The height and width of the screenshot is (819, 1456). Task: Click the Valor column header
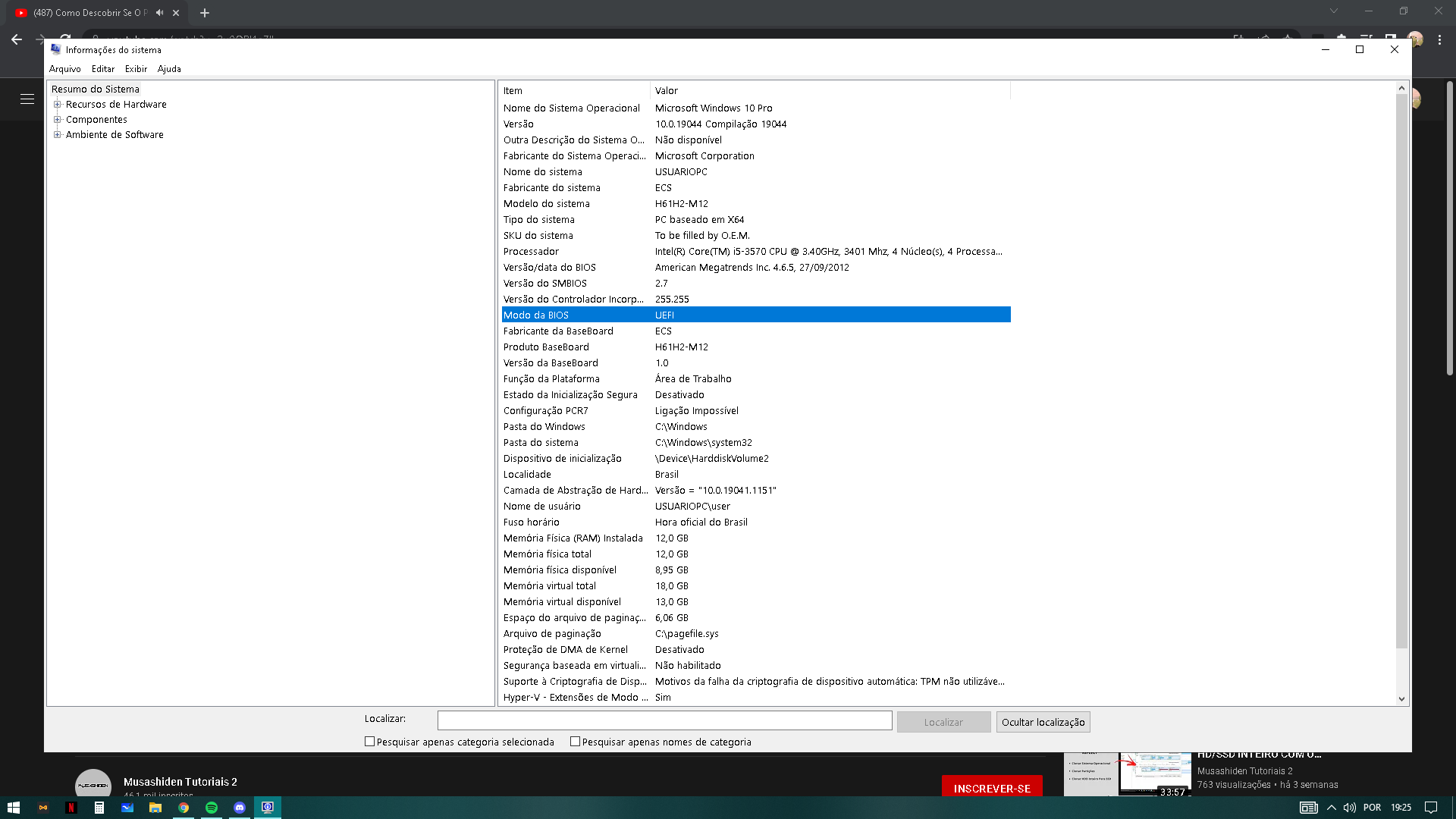pyautogui.click(x=830, y=91)
